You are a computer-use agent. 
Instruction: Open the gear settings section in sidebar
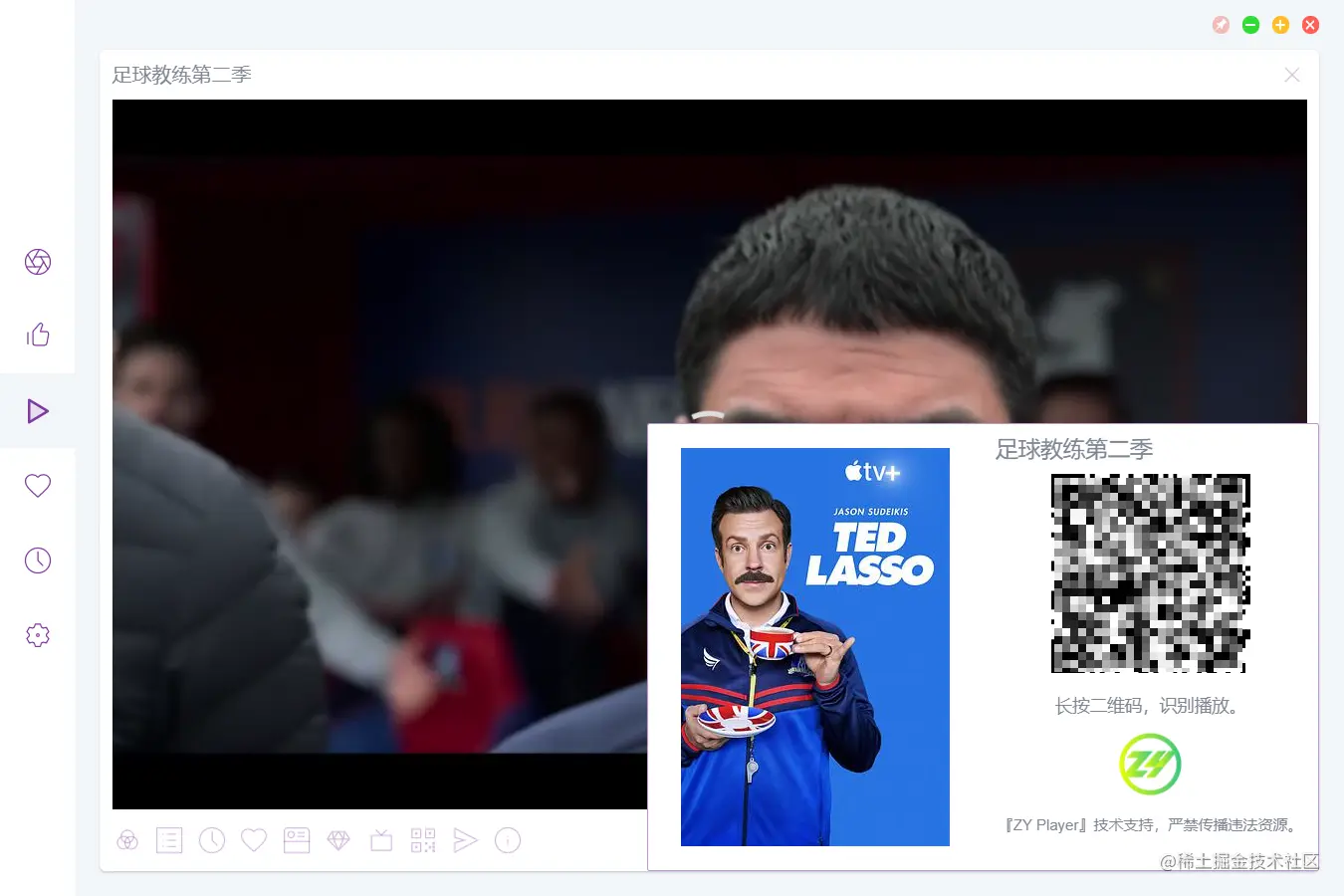(38, 635)
